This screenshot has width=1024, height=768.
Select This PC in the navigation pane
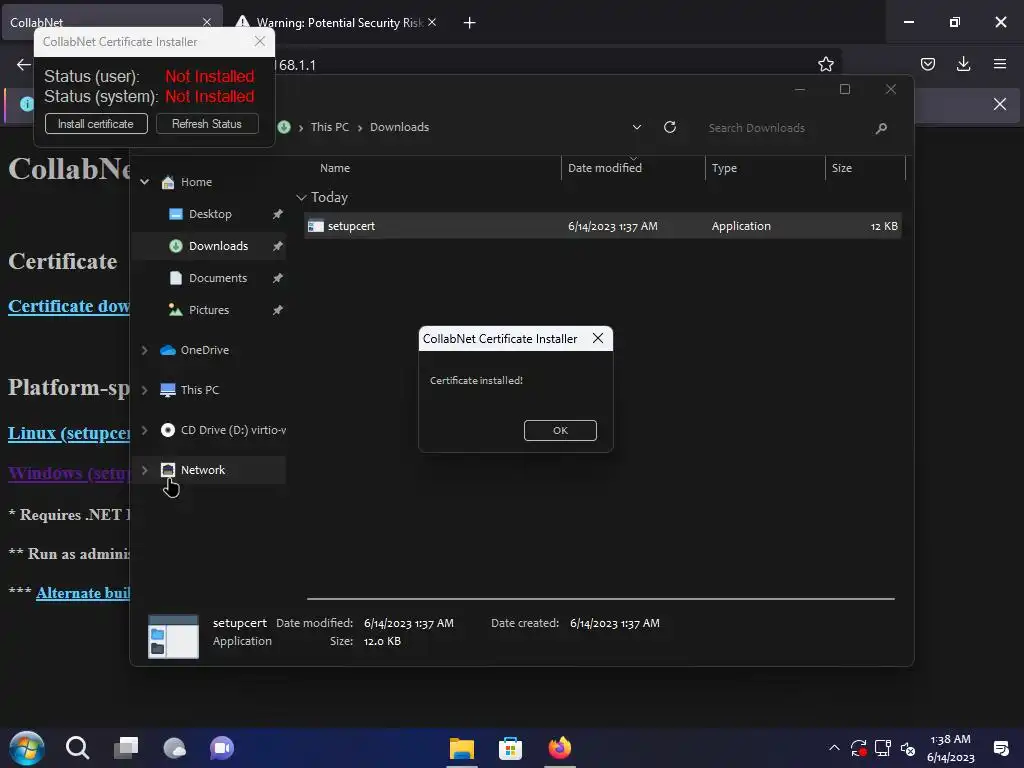click(x=199, y=390)
